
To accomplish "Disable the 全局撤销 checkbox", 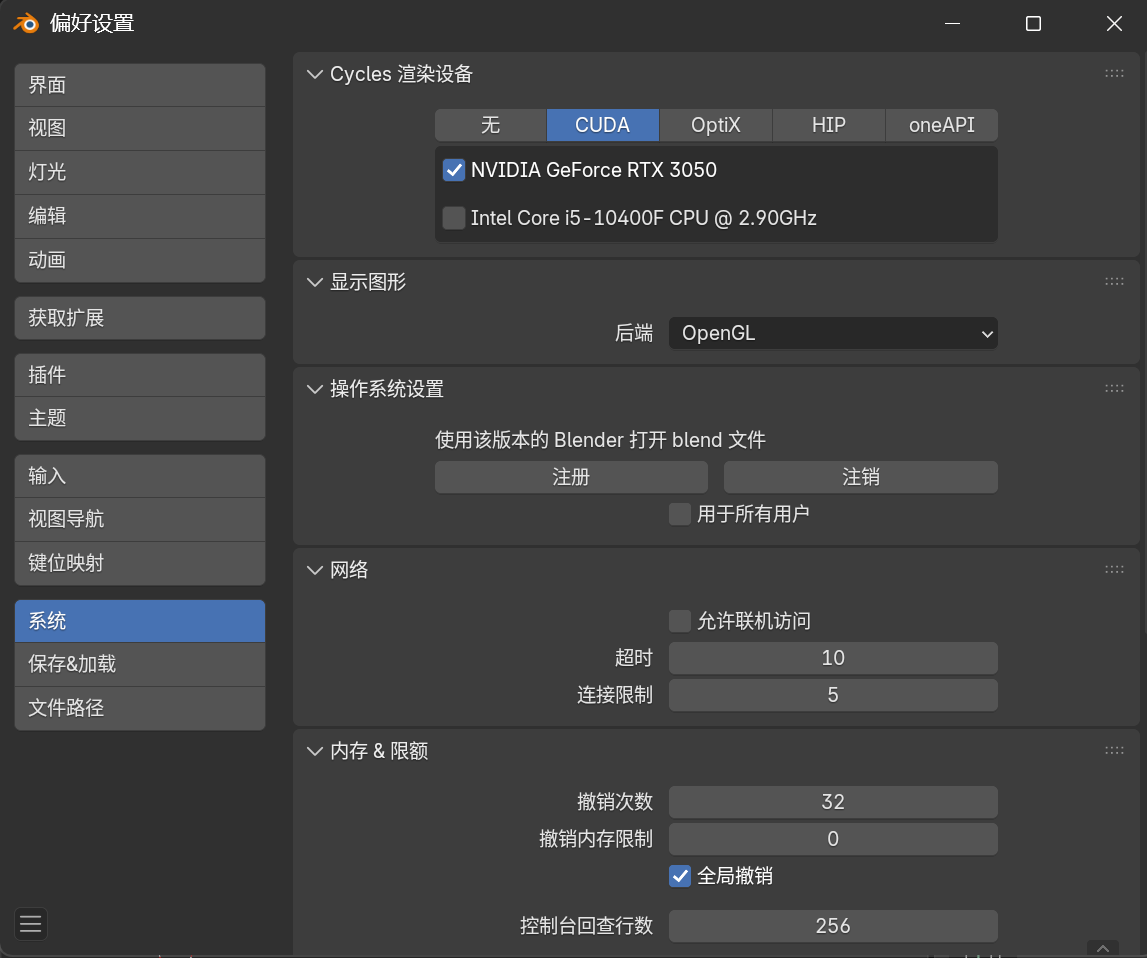I will pyautogui.click(x=680, y=875).
